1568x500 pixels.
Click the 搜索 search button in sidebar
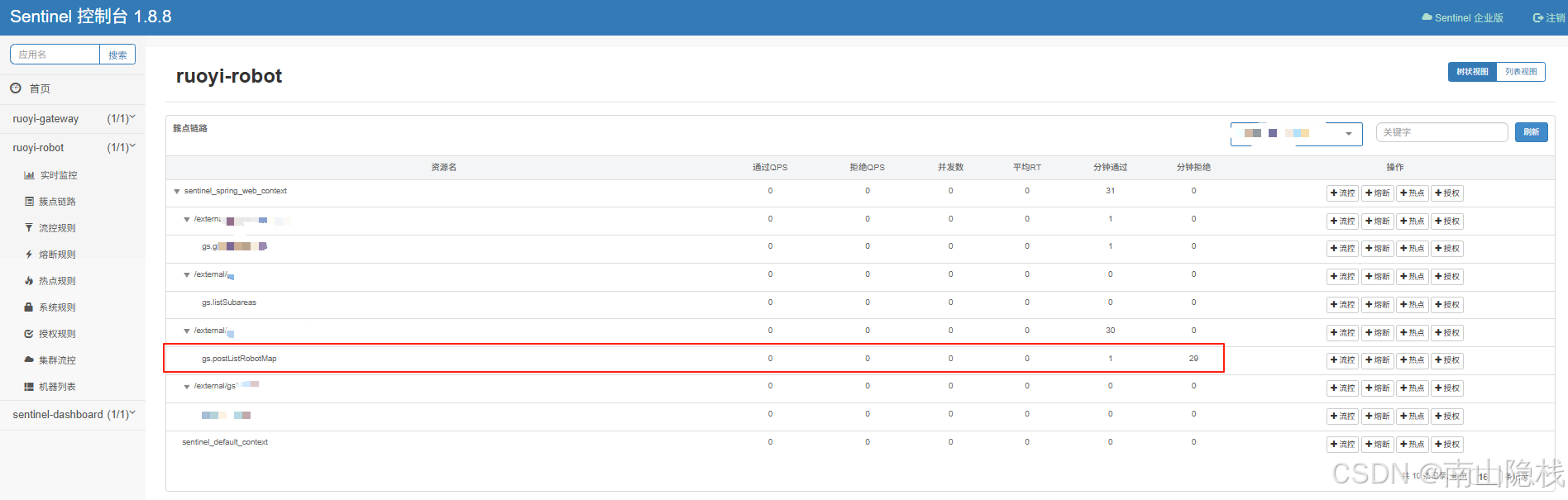(x=117, y=55)
